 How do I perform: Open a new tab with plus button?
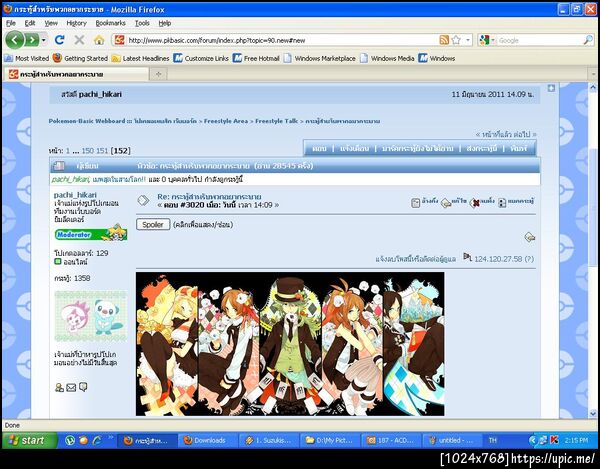[158, 74]
